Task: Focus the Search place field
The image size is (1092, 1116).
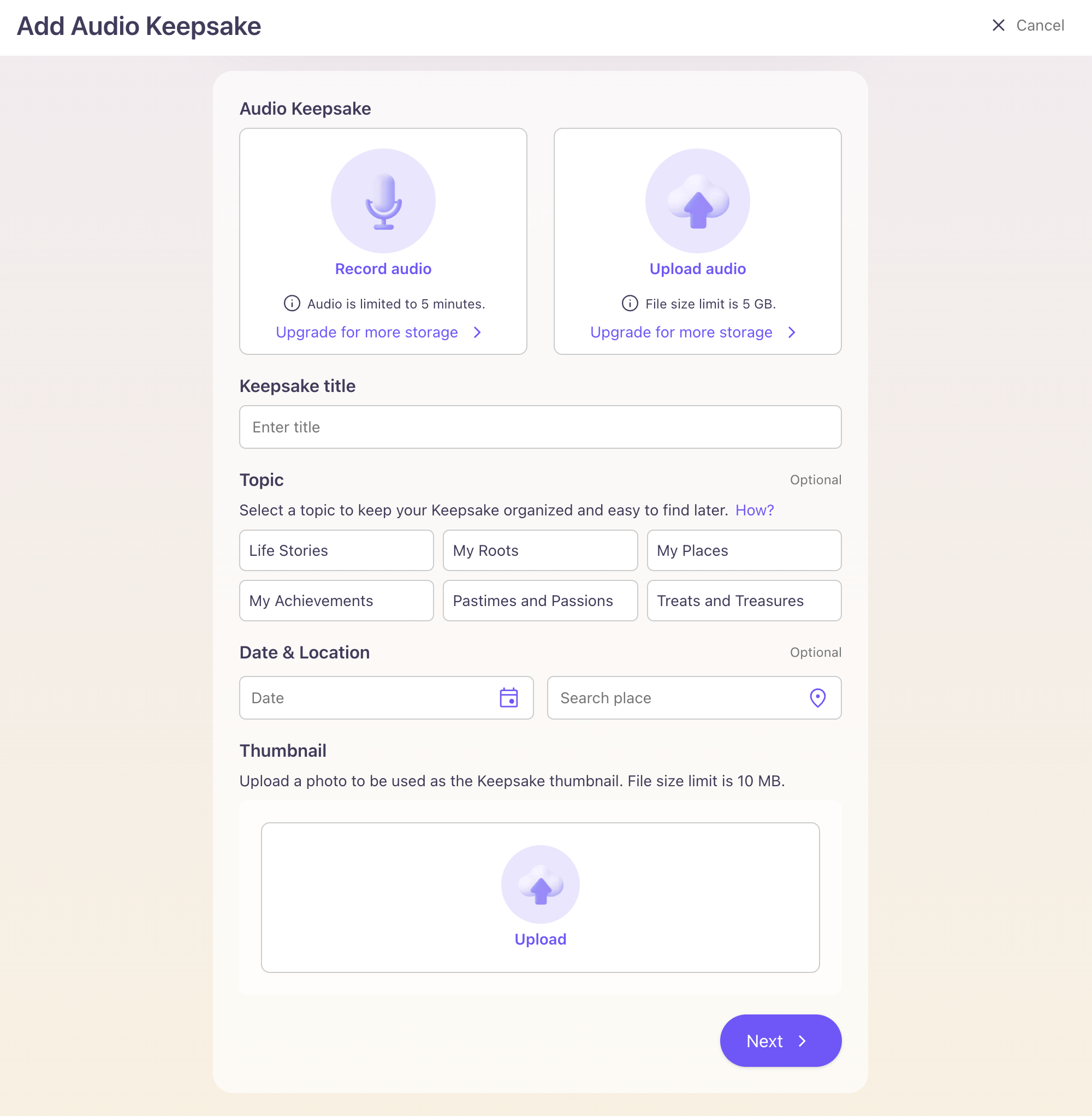Action: coord(676,697)
